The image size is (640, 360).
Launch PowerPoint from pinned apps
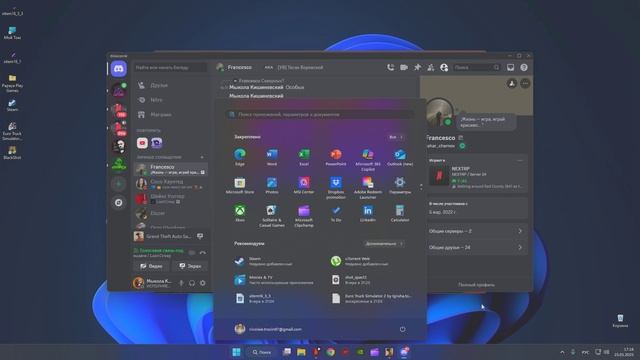coord(336,157)
